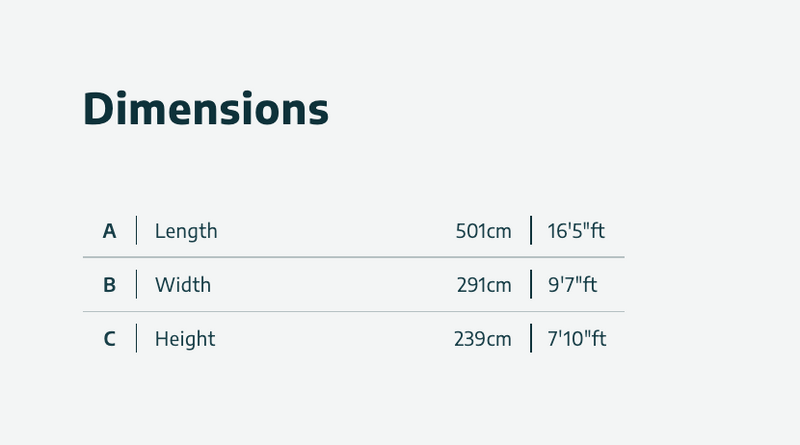Click the 239cm height value
Viewport: 800px width, 445px height.
(x=482, y=339)
